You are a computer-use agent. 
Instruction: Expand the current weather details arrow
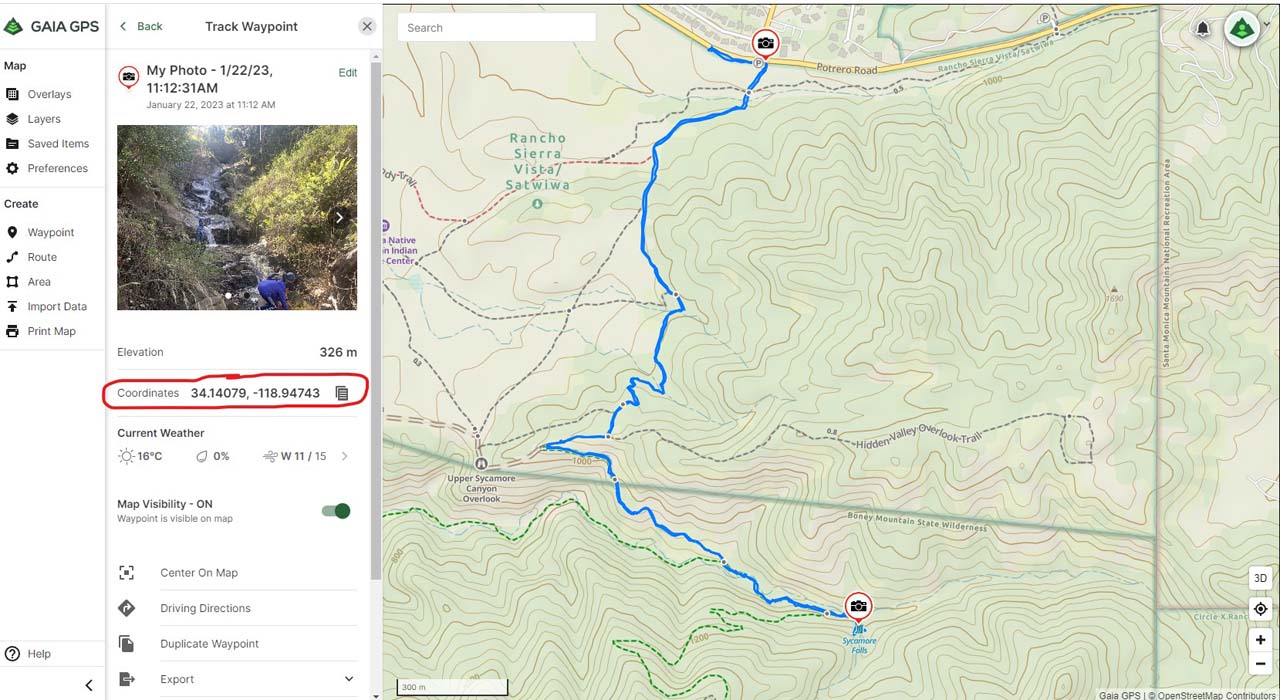(x=345, y=456)
